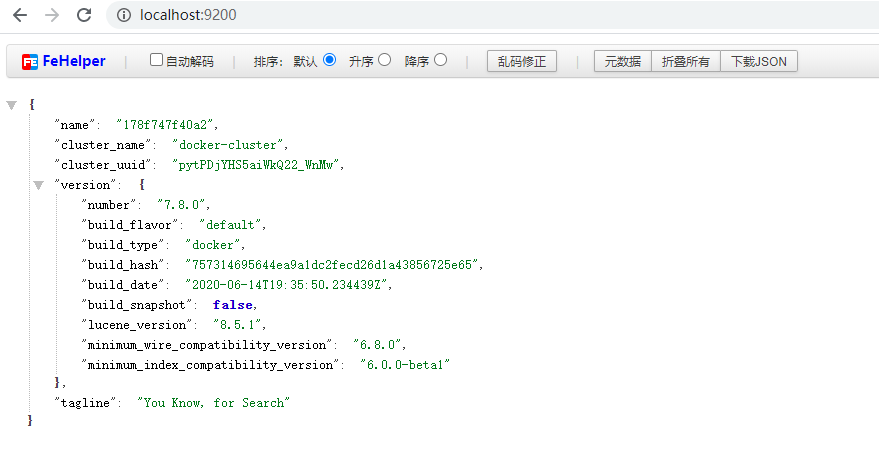Click the 元数据 button
This screenshot has width=879, height=469.
click(x=623, y=61)
